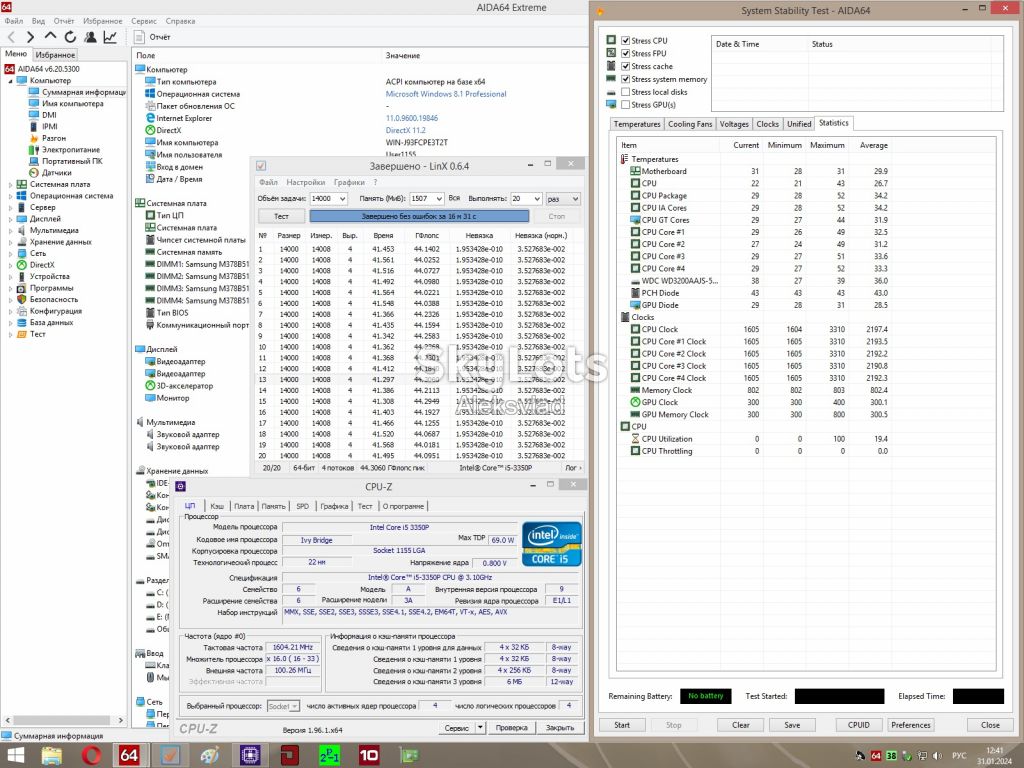Enable Stress local disks checkbox
Image resolution: width=1024 pixels, height=768 pixels.
click(x=626, y=92)
